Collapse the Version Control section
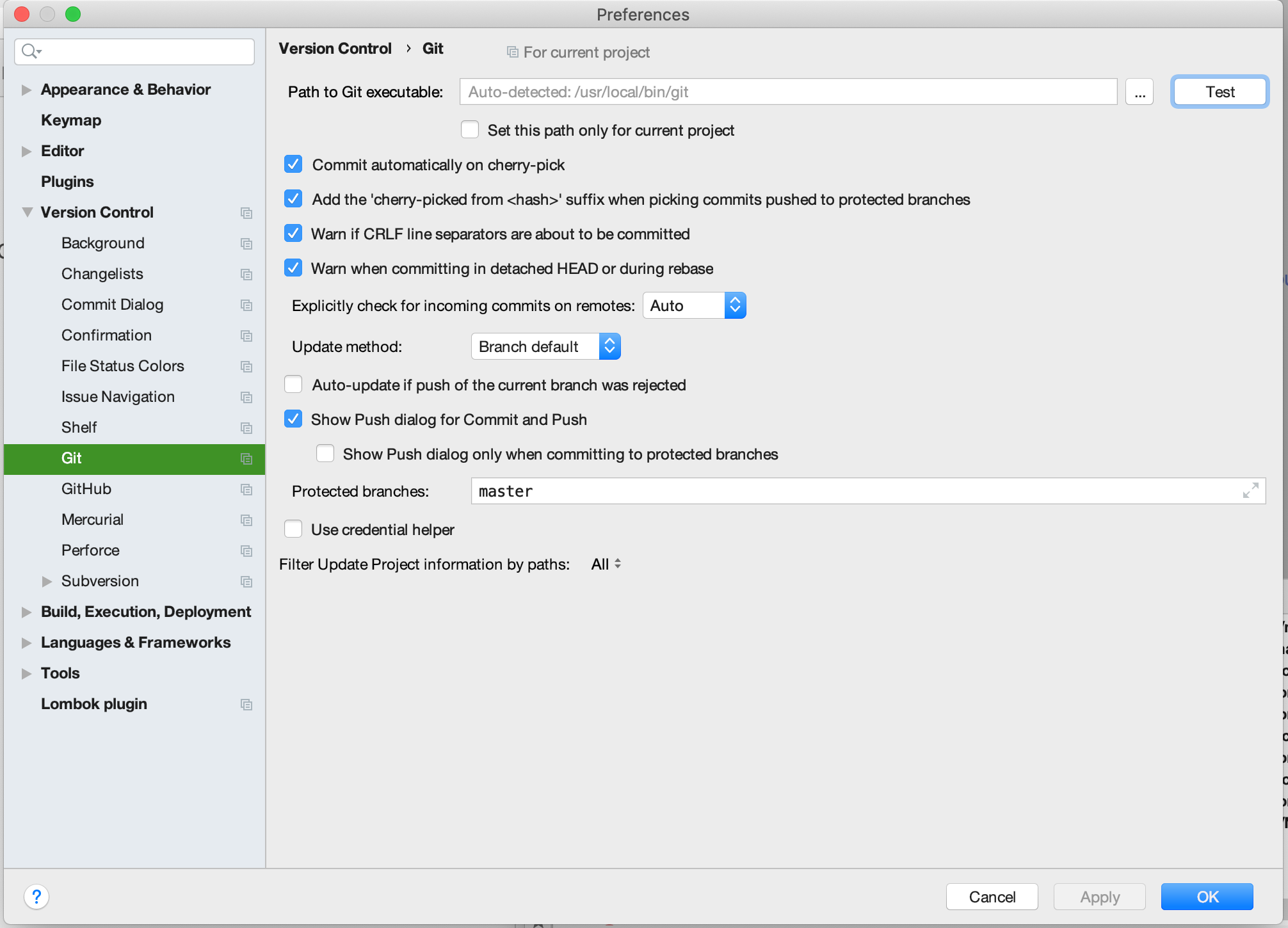The image size is (1288, 928). [27, 212]
